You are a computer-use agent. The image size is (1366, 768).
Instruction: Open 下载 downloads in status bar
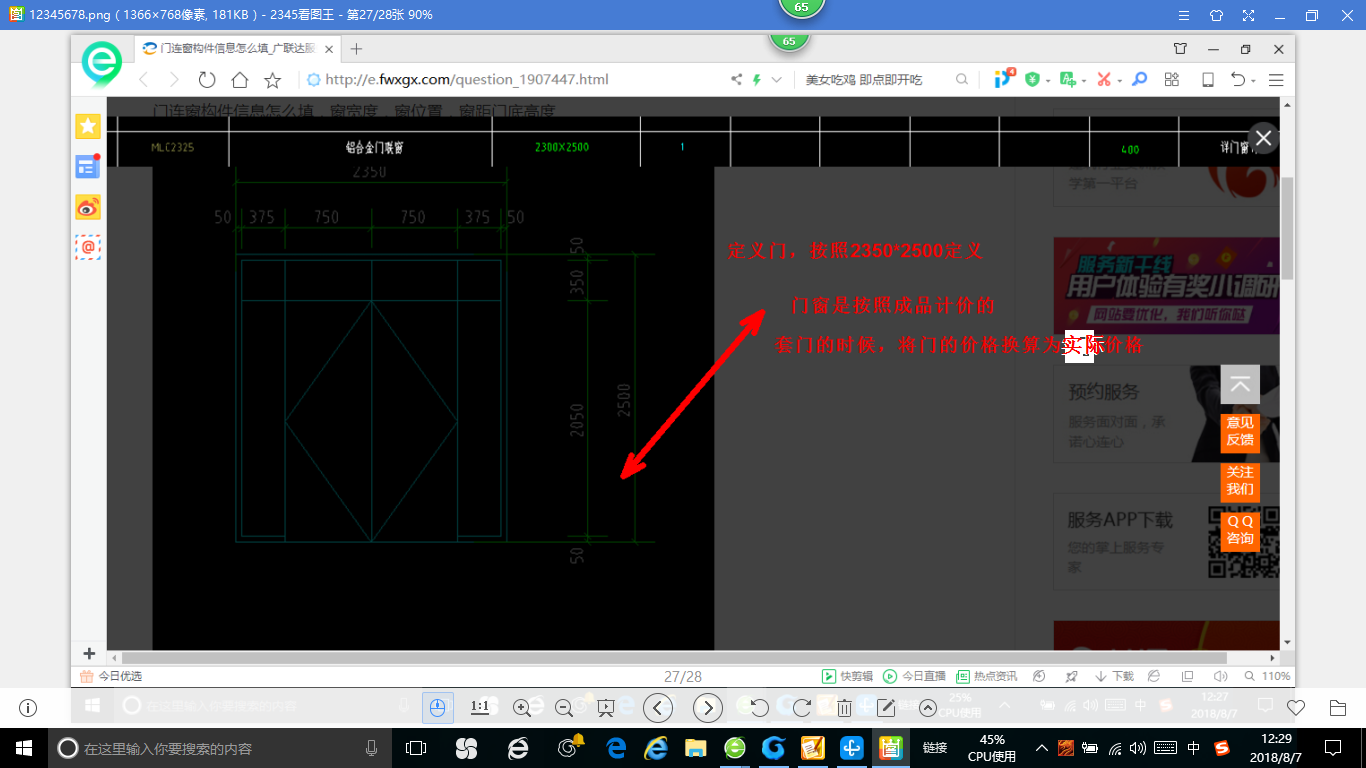coord(1115,676)
